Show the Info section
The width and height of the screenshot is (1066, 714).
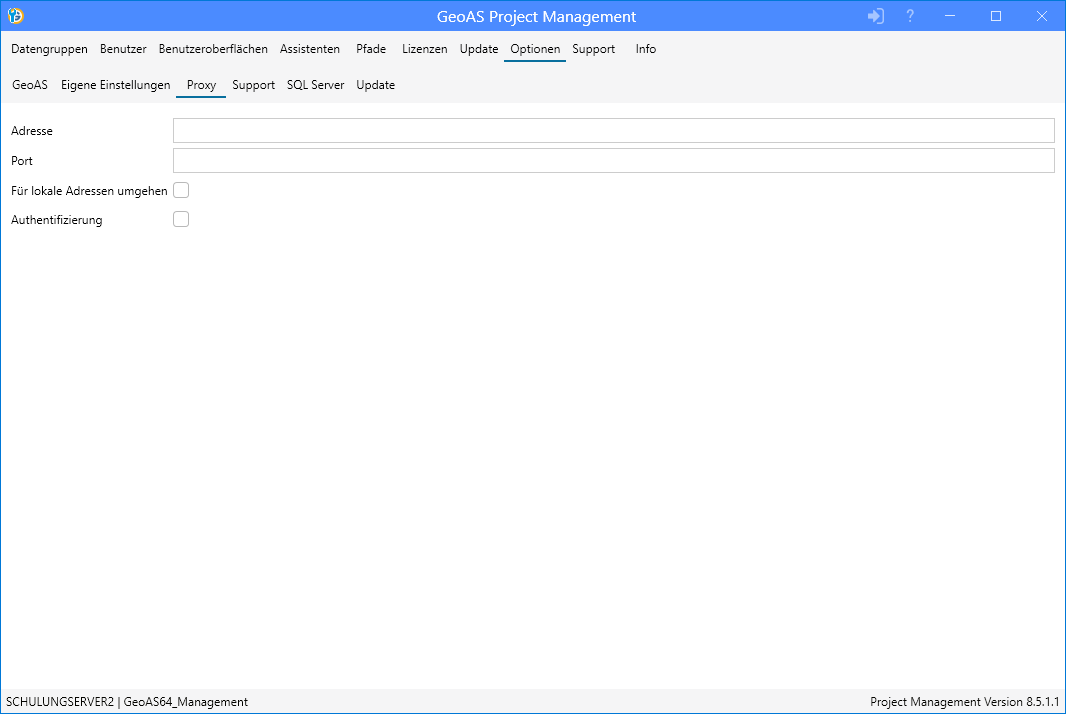[x=646, y=49]
